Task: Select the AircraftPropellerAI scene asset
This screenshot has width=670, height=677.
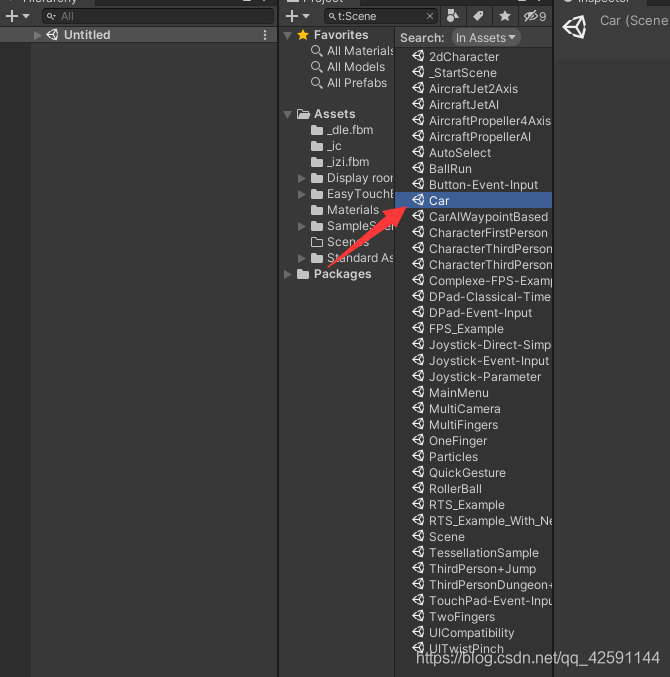Action: coord(473,136)
